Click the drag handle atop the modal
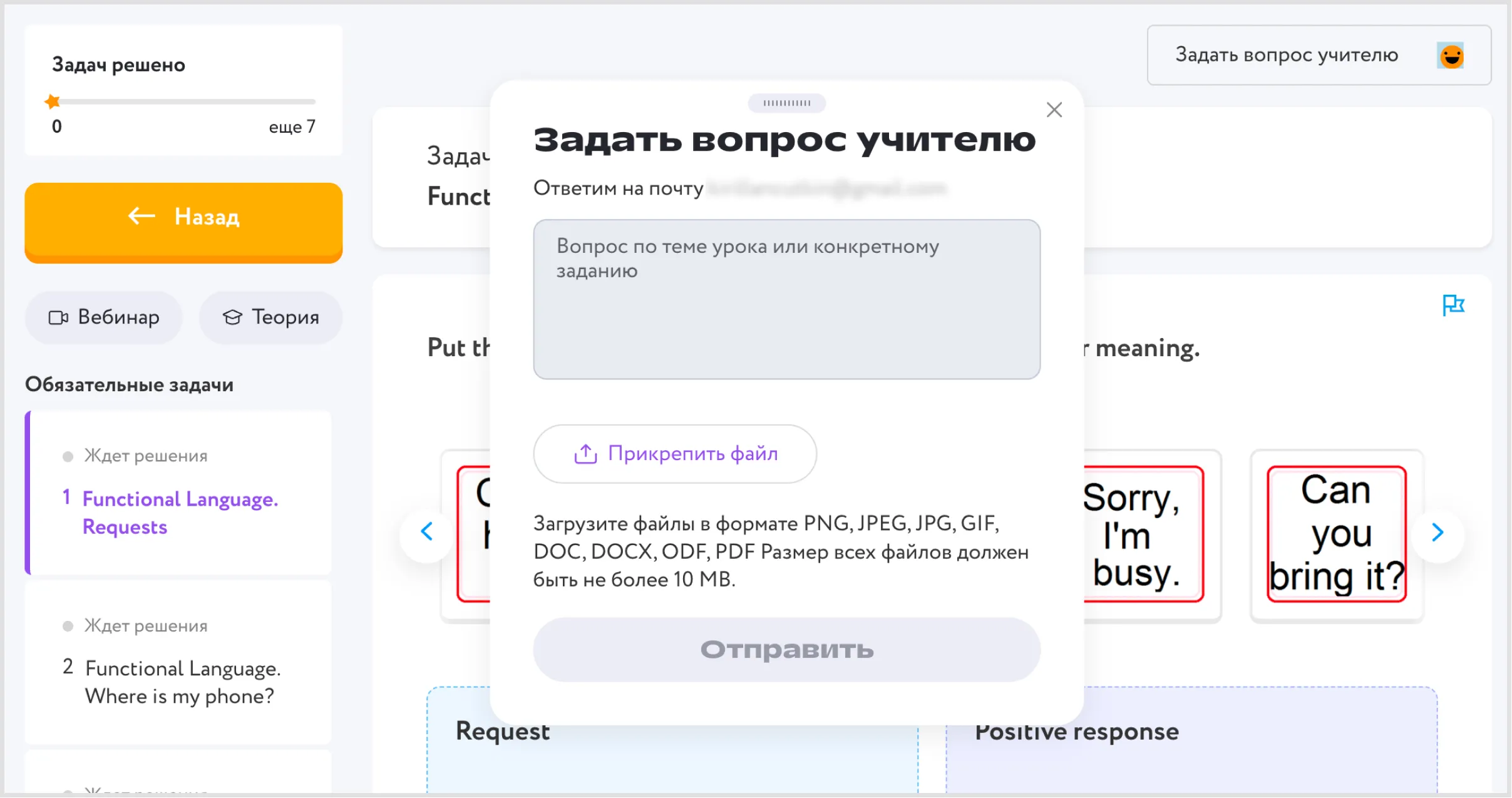The image size is (1512, 798). tap(787, 103)
